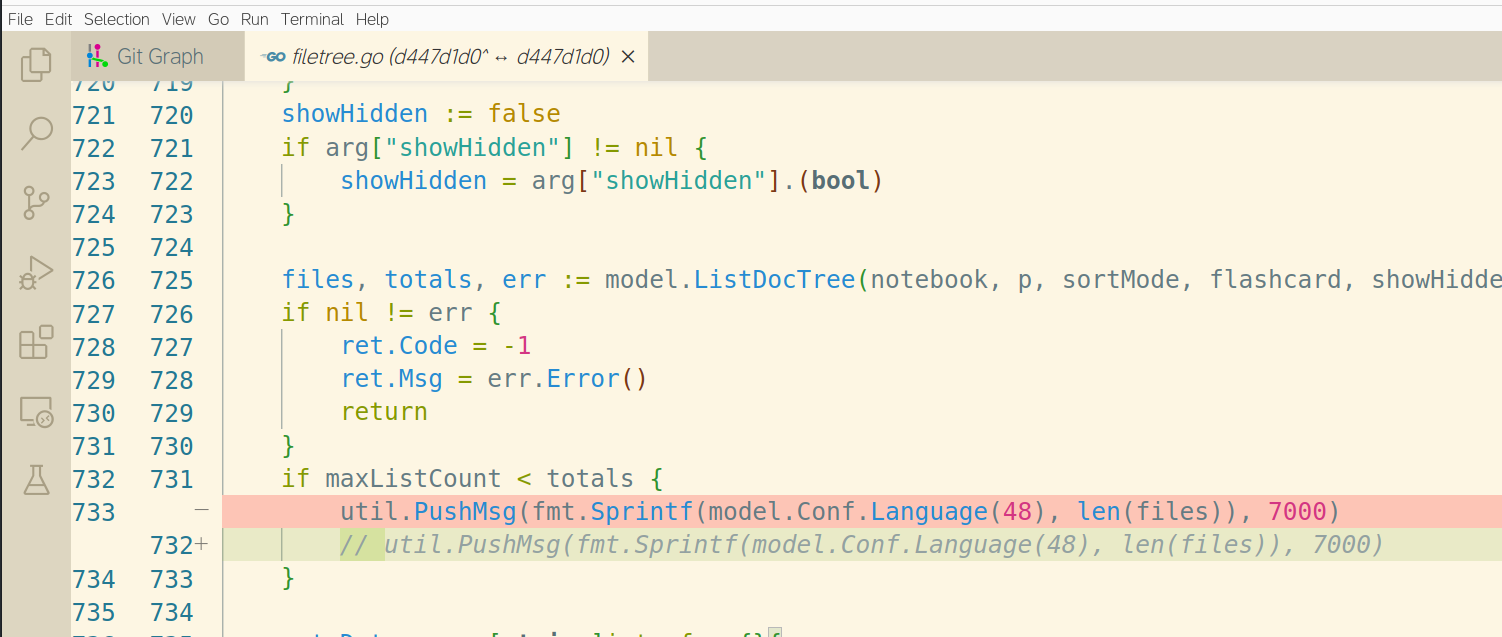Open the Explorer view in activity bar
Screen dimensions: 1502x637
click(36, 64)
